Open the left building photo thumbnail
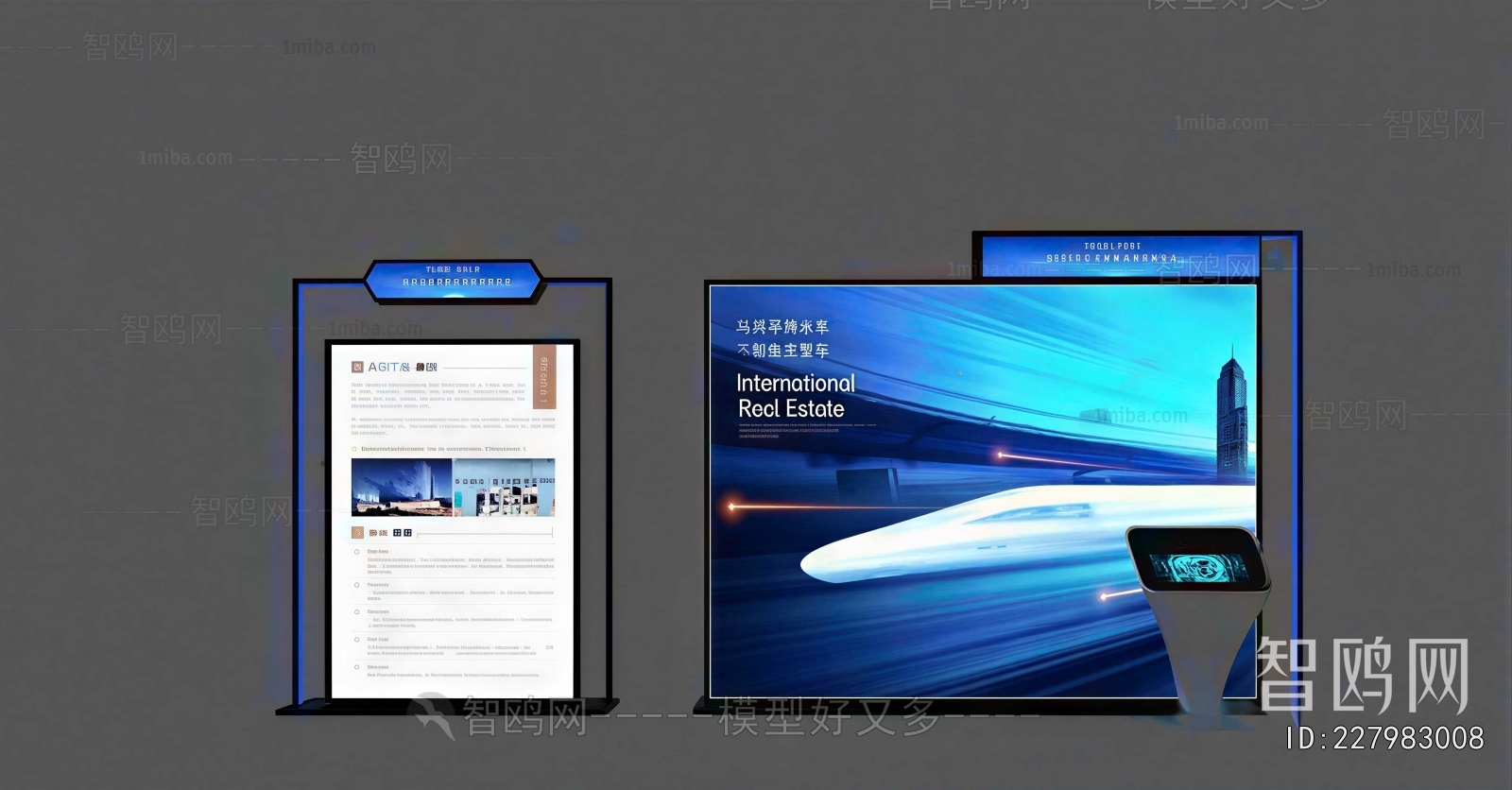 [x=402, y=488]
